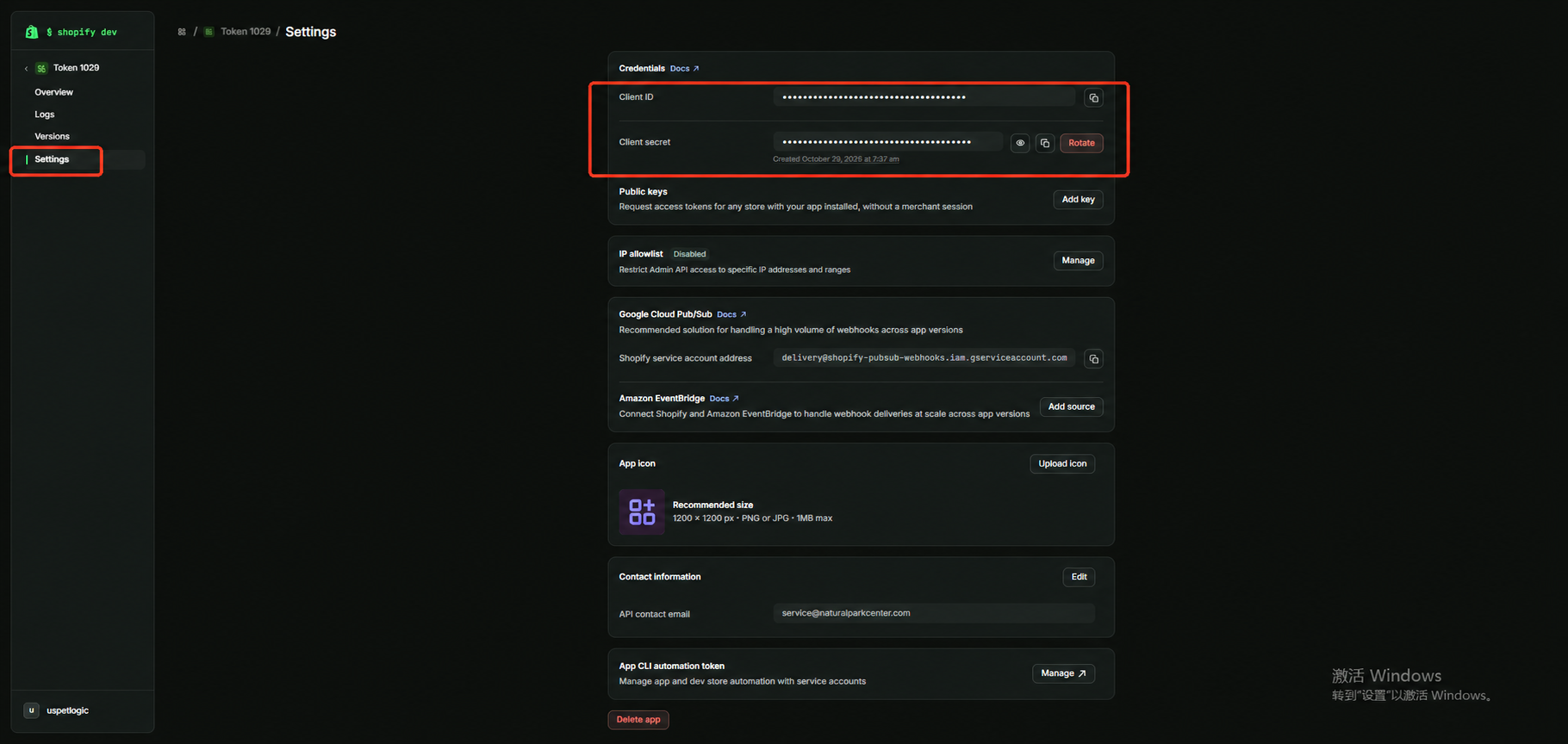Edit the contact information
1568x744 pixels.
coord(1079,577)
